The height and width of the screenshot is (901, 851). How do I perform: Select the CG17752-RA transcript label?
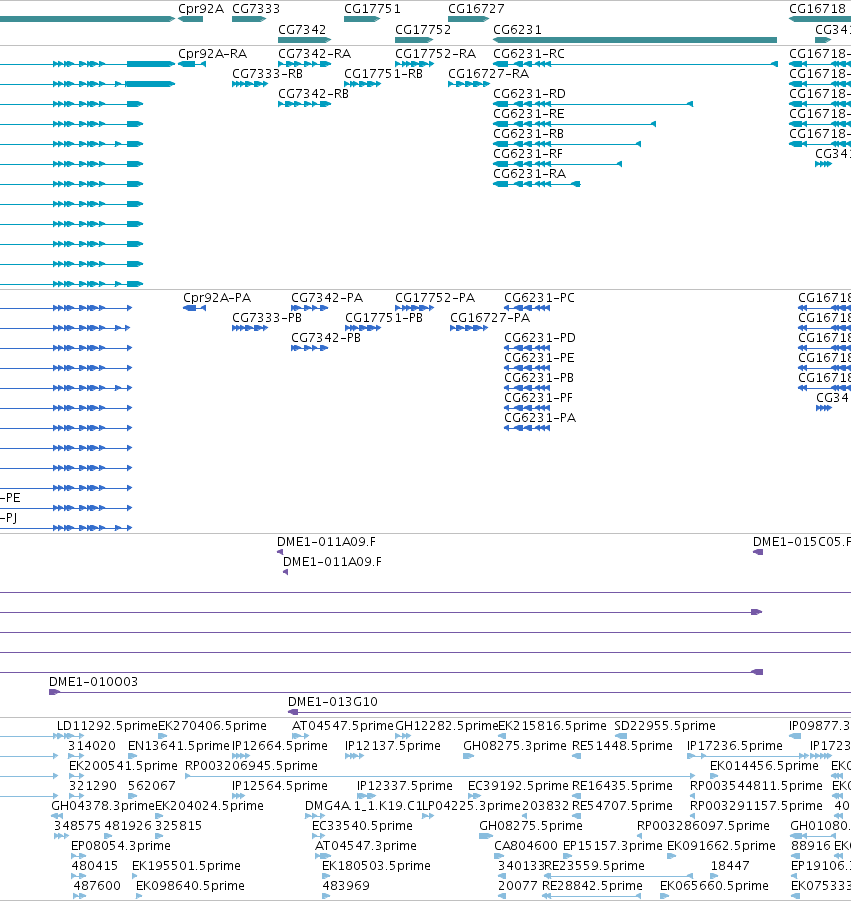pyautogui.click(x=435, y=54)
